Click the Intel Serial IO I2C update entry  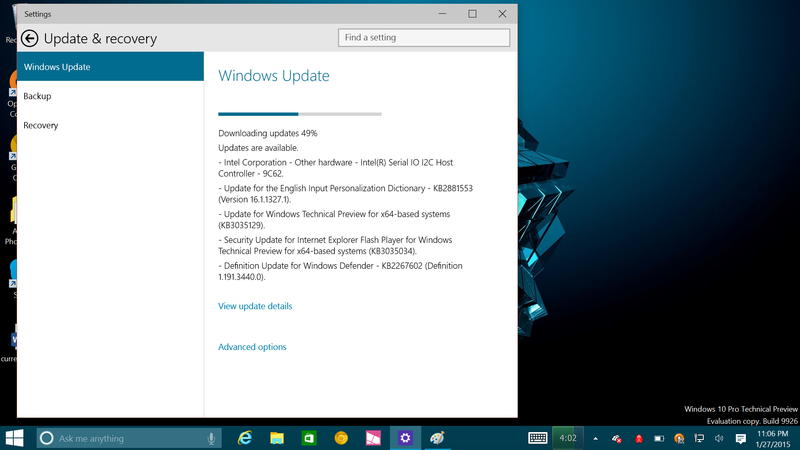point(336,168)
